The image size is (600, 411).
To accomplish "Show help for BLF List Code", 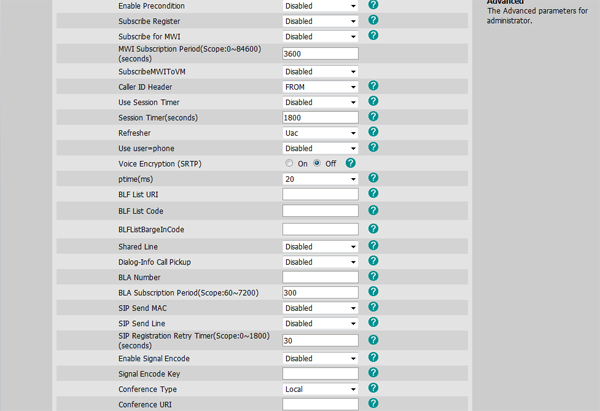I will [x=373, y=210].
